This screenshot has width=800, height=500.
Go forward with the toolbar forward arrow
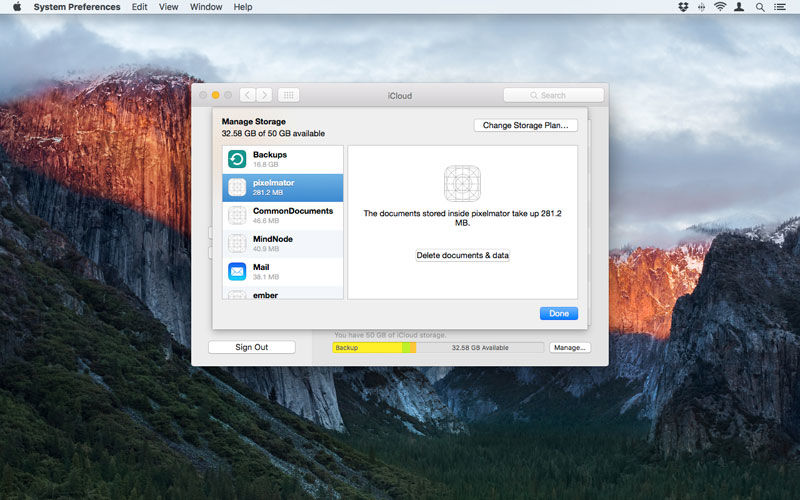pyautogui.click(x=264, y=95)
